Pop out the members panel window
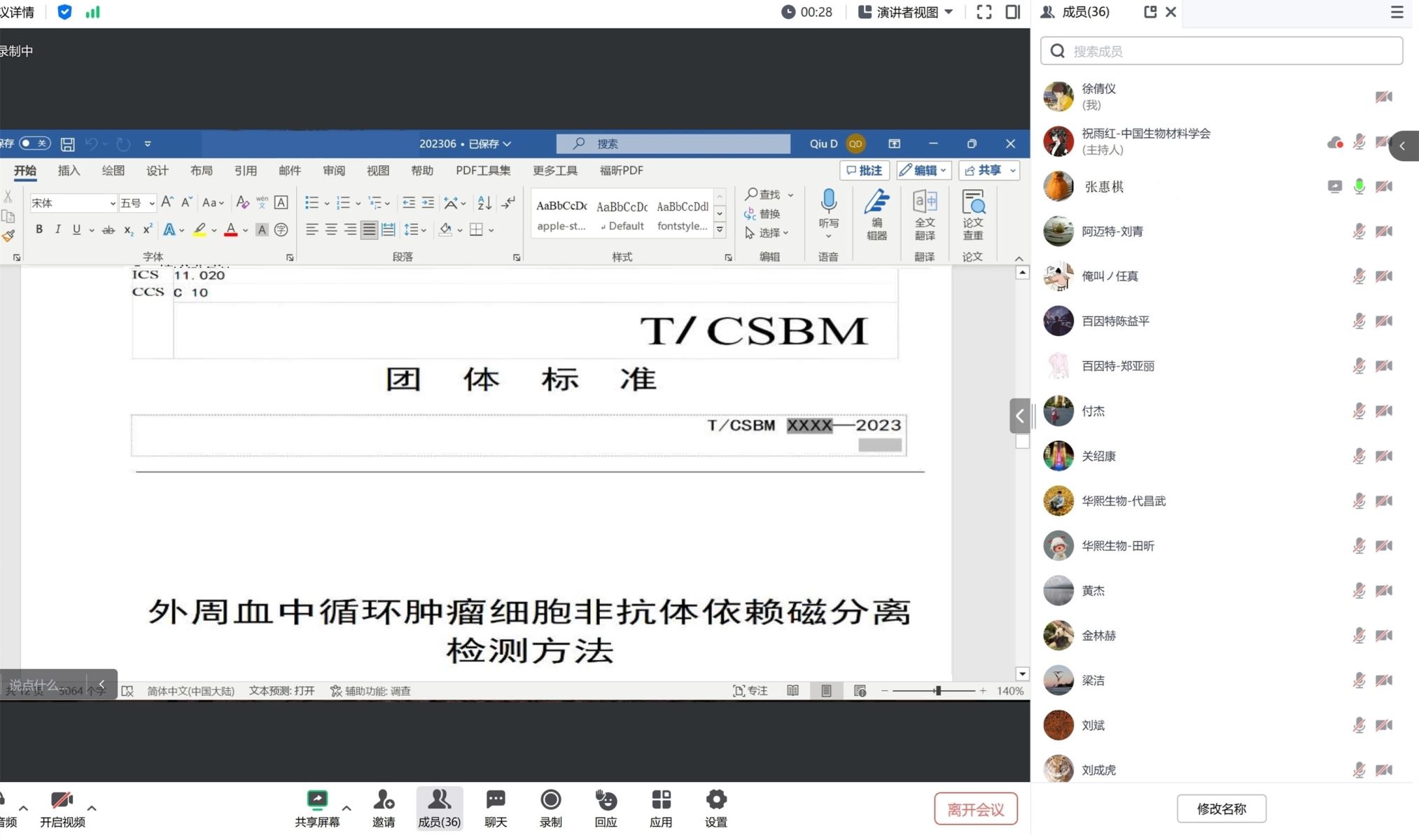This screenshot has width=1419, height=840. point(1149,12)
